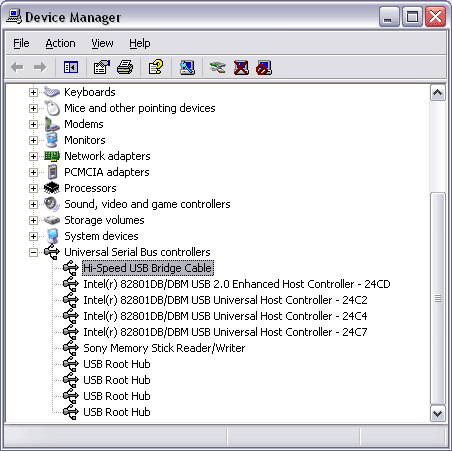Click the Storage volumes drive icon
Viewport: 452px width, 451px height.
52,220
